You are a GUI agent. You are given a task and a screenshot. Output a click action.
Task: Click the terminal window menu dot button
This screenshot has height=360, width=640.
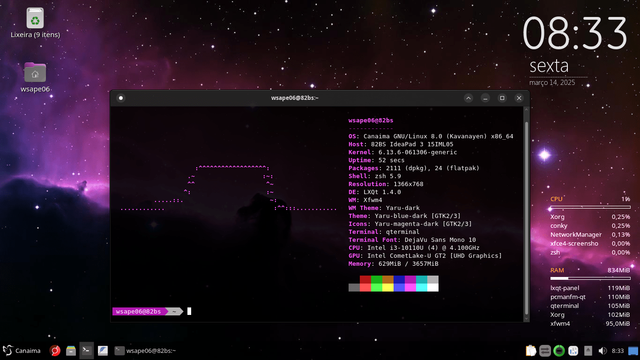[x=121, y=98]
